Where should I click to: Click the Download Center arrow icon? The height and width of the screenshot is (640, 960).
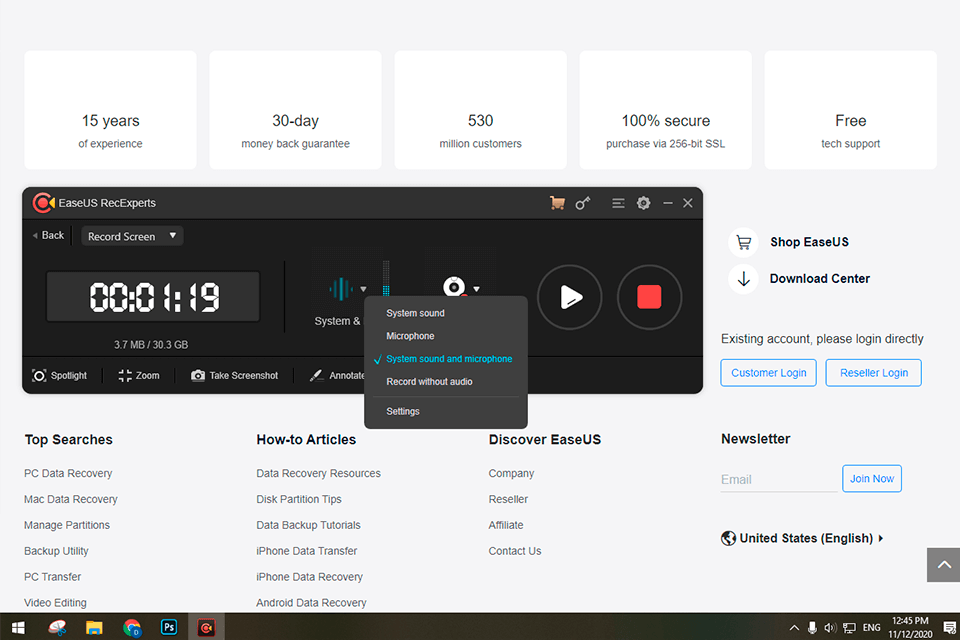click(x=743, y=279)
